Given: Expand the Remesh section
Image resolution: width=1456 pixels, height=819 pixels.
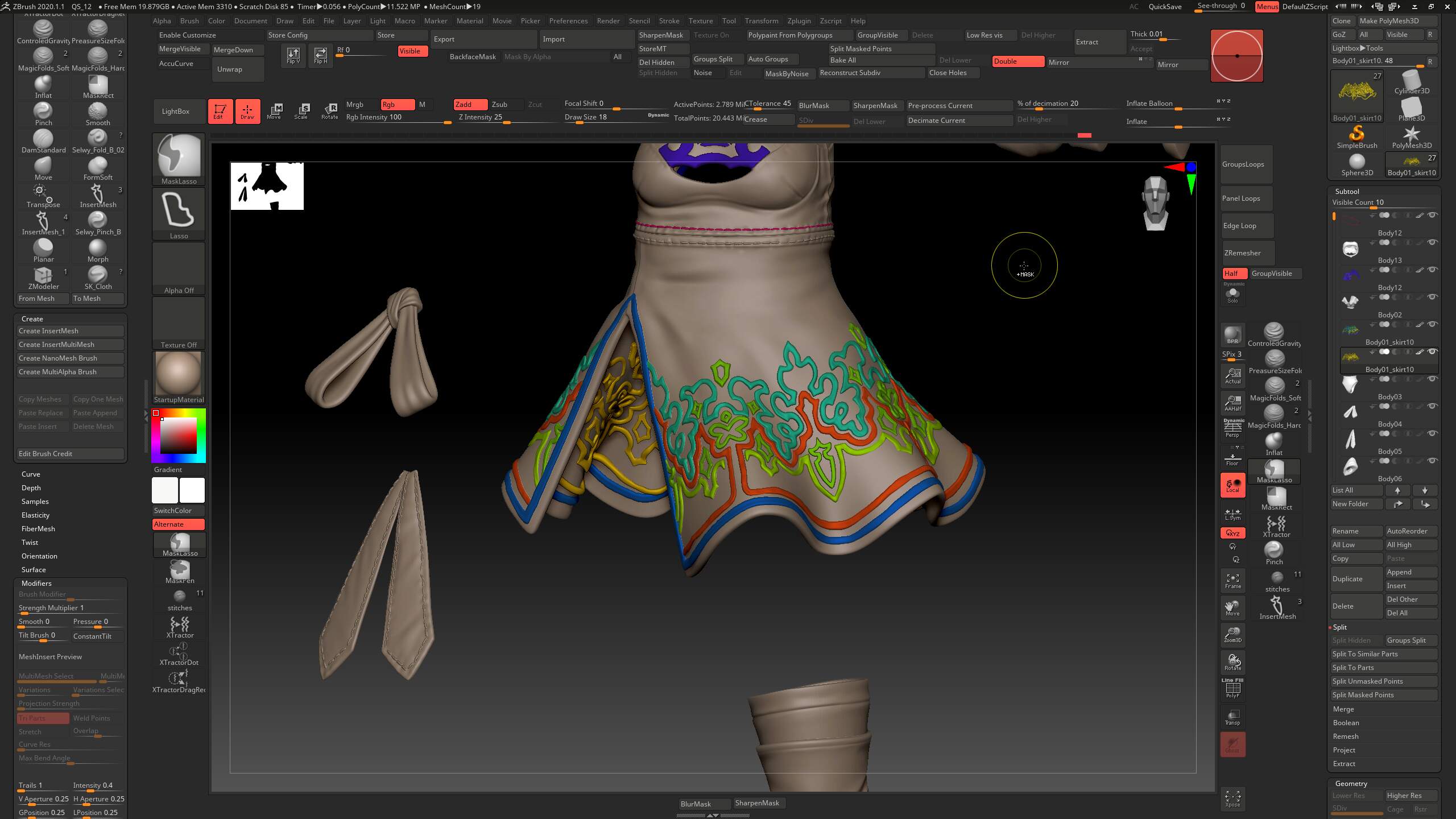Looking at the screenshot, I should pos(1345,737).
